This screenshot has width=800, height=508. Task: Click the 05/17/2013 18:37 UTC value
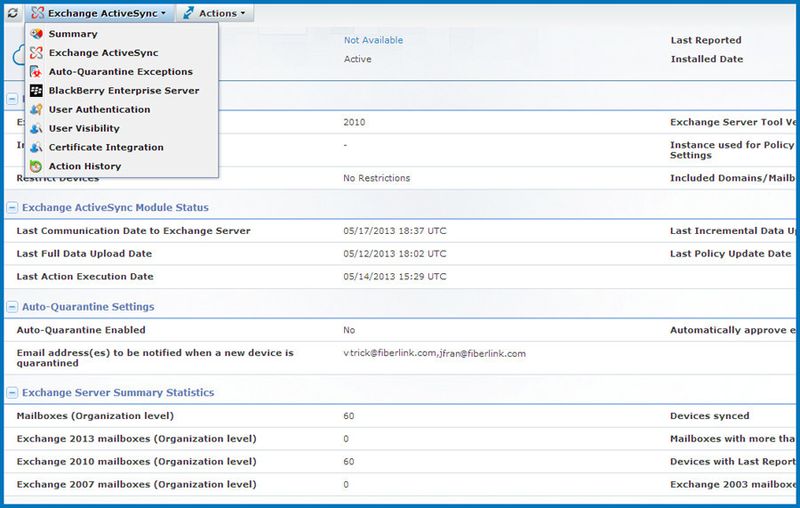(395, 231)
